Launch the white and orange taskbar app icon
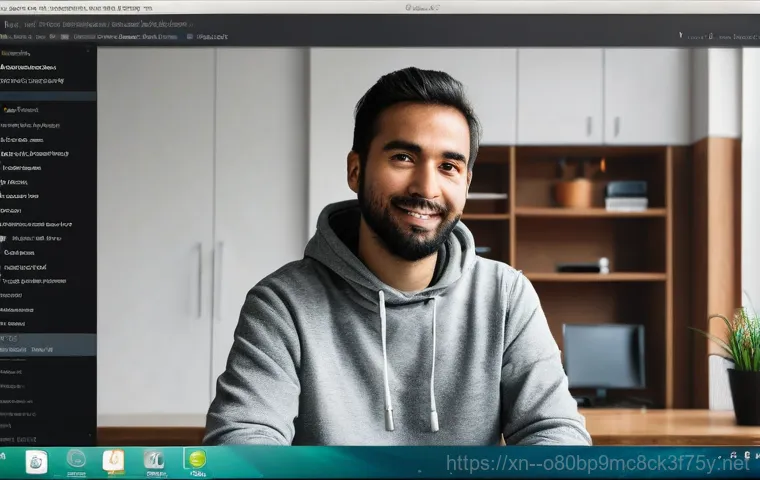 (114, 461)
